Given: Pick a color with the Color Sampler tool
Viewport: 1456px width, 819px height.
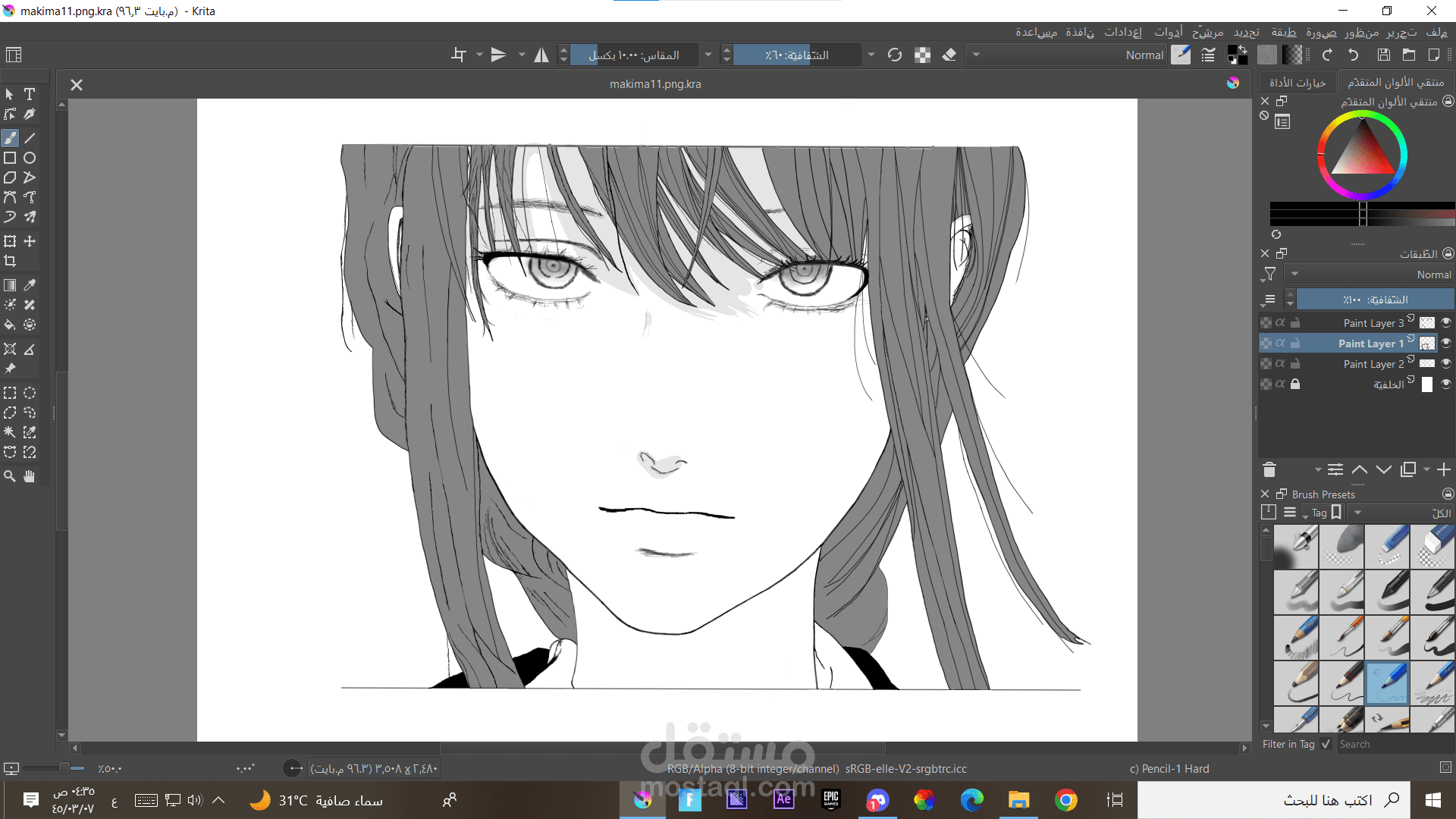Looking at the screenshot, I should [x=30, y=285].
